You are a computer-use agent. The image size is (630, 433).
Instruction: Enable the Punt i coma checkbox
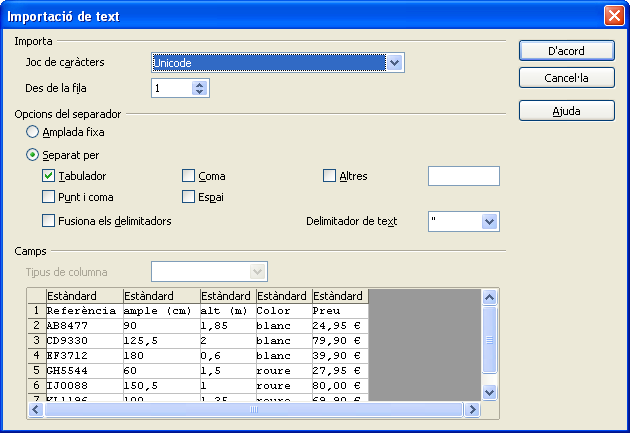pos(49,197)
